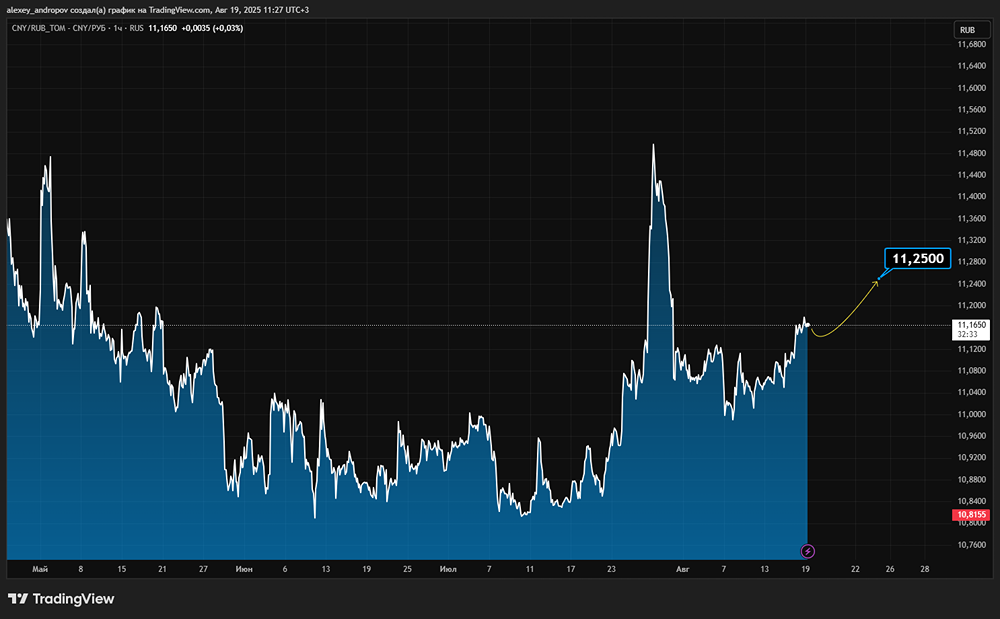Screen dimensions: 1000x619
Task: Click the last price dot on chart line
Action: 806,324
